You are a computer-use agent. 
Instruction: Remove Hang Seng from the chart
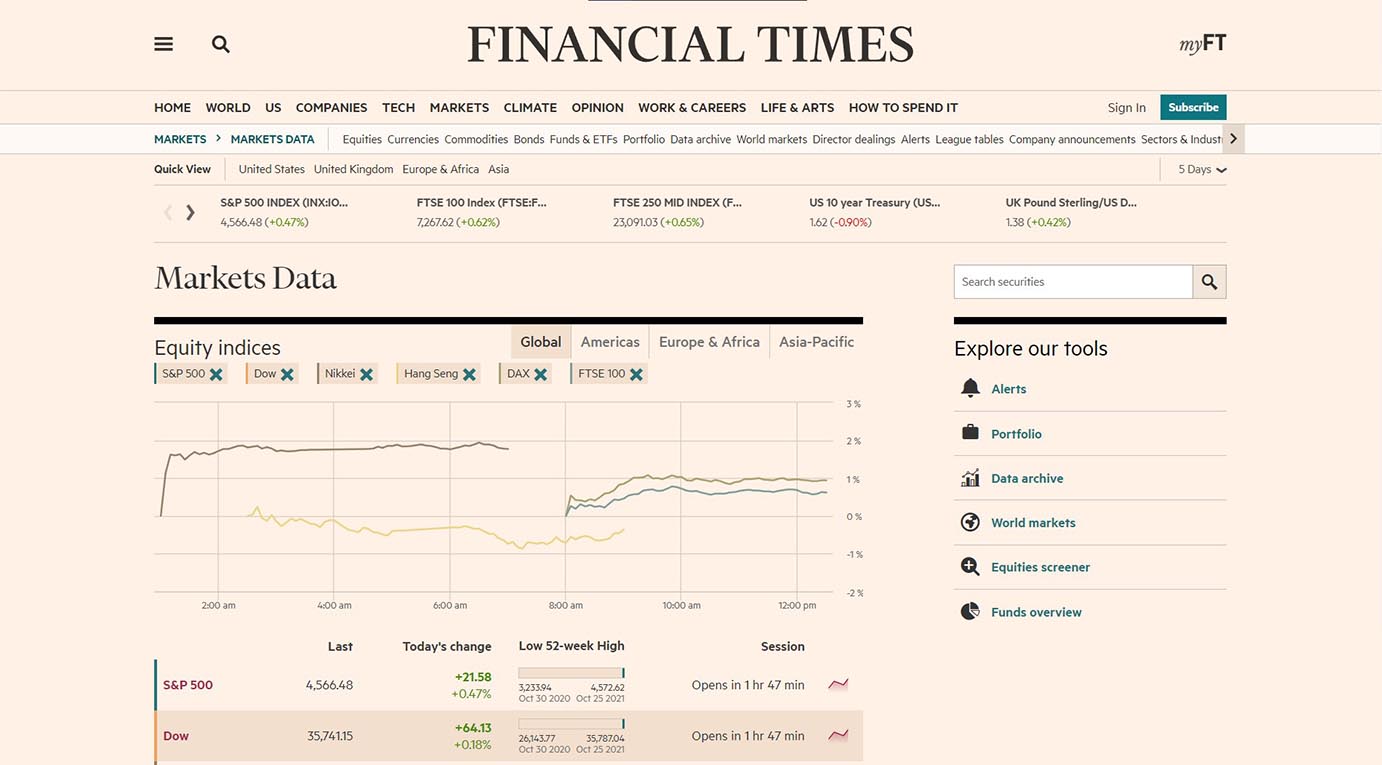point(469,374)
